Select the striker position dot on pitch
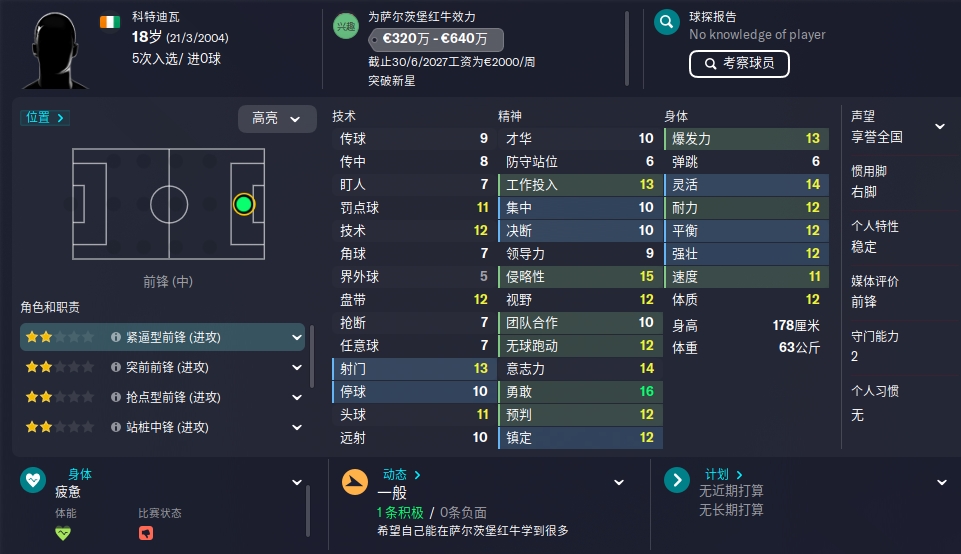Viewport: 961px width, 554px height. (x=244, y=204)
